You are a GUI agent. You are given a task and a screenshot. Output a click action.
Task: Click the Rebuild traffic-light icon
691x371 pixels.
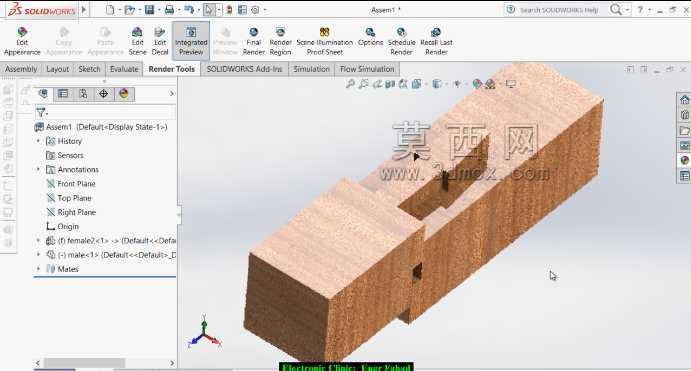coord(229,10)
